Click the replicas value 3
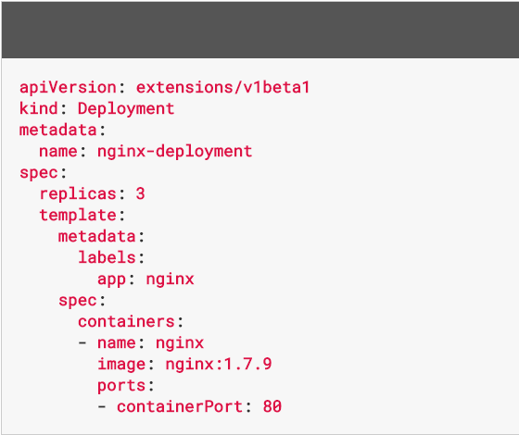This screenshot has width=519, height=435. tap(140, 194)
